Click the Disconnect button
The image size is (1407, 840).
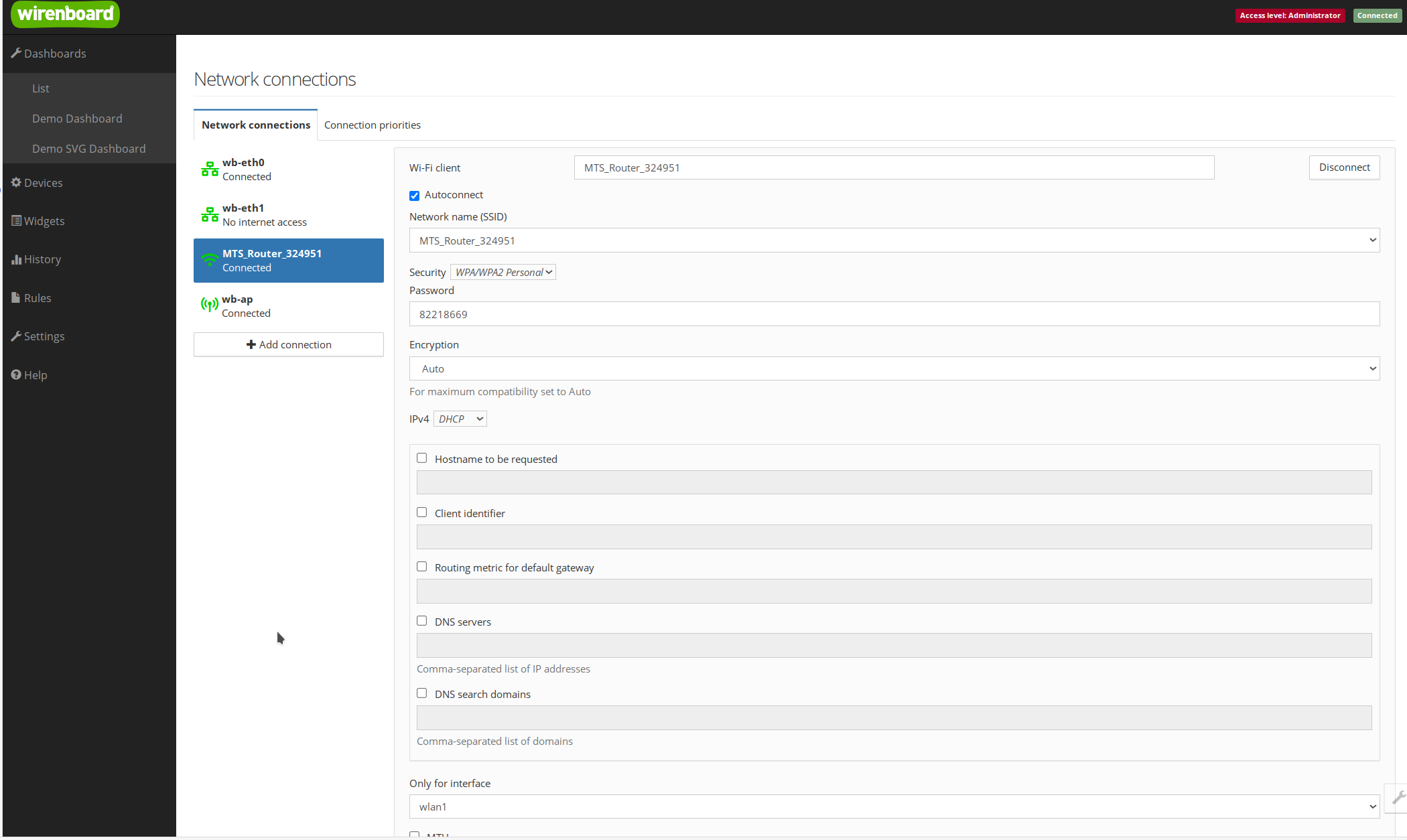pos(1344,167)
